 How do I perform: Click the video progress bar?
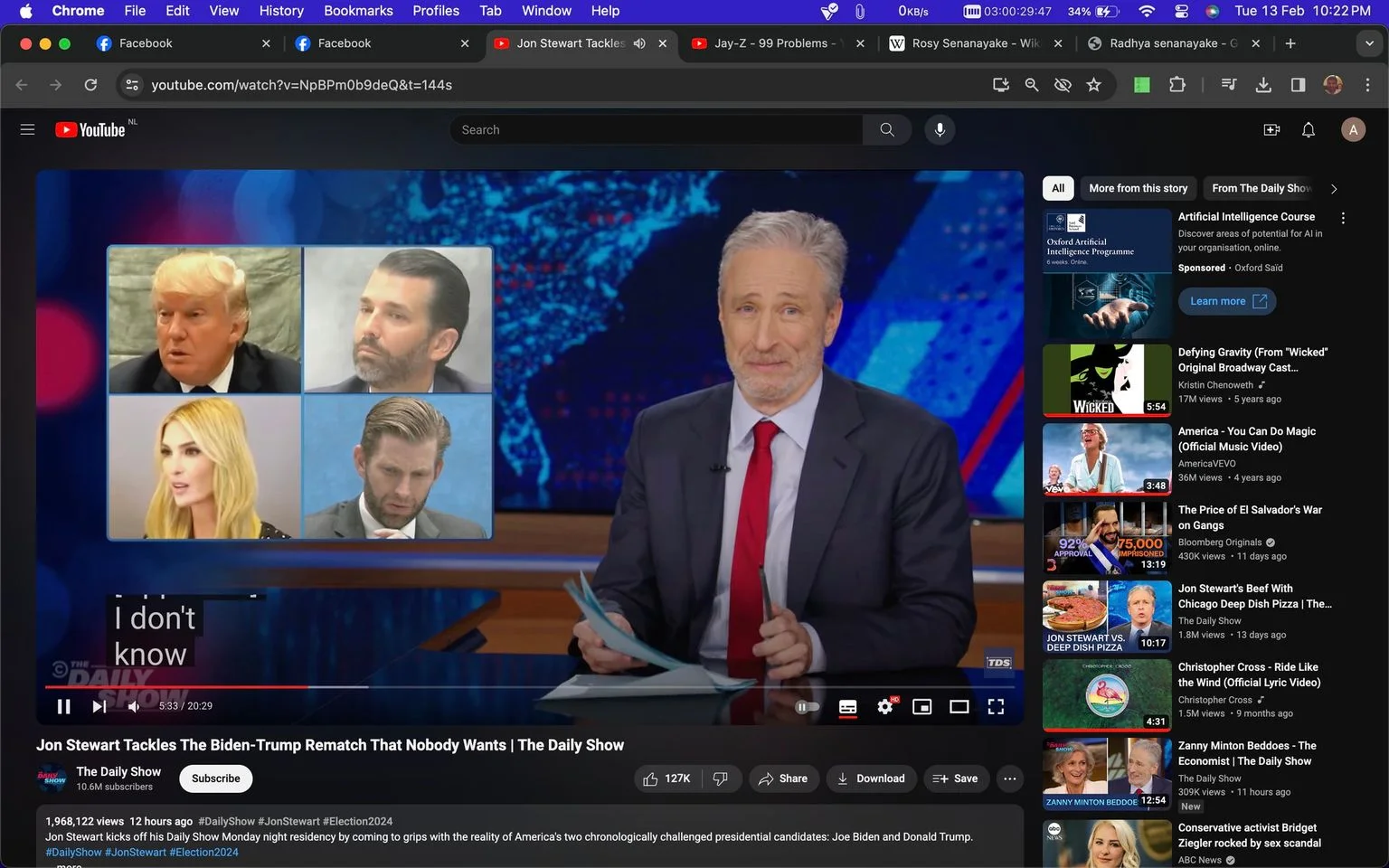click(x=530, y=687)
